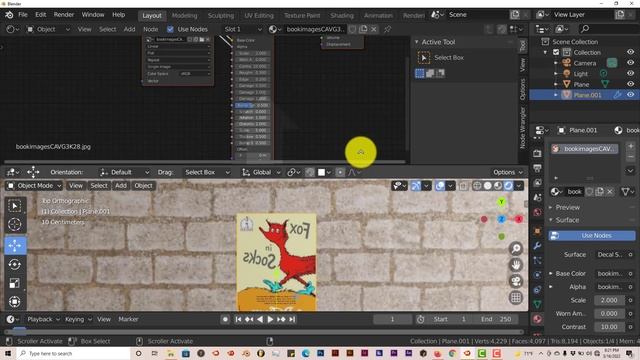Click the Contrast 10.00 value field
The height and width of the screenshot is (360, 640).
coord(609,327)
